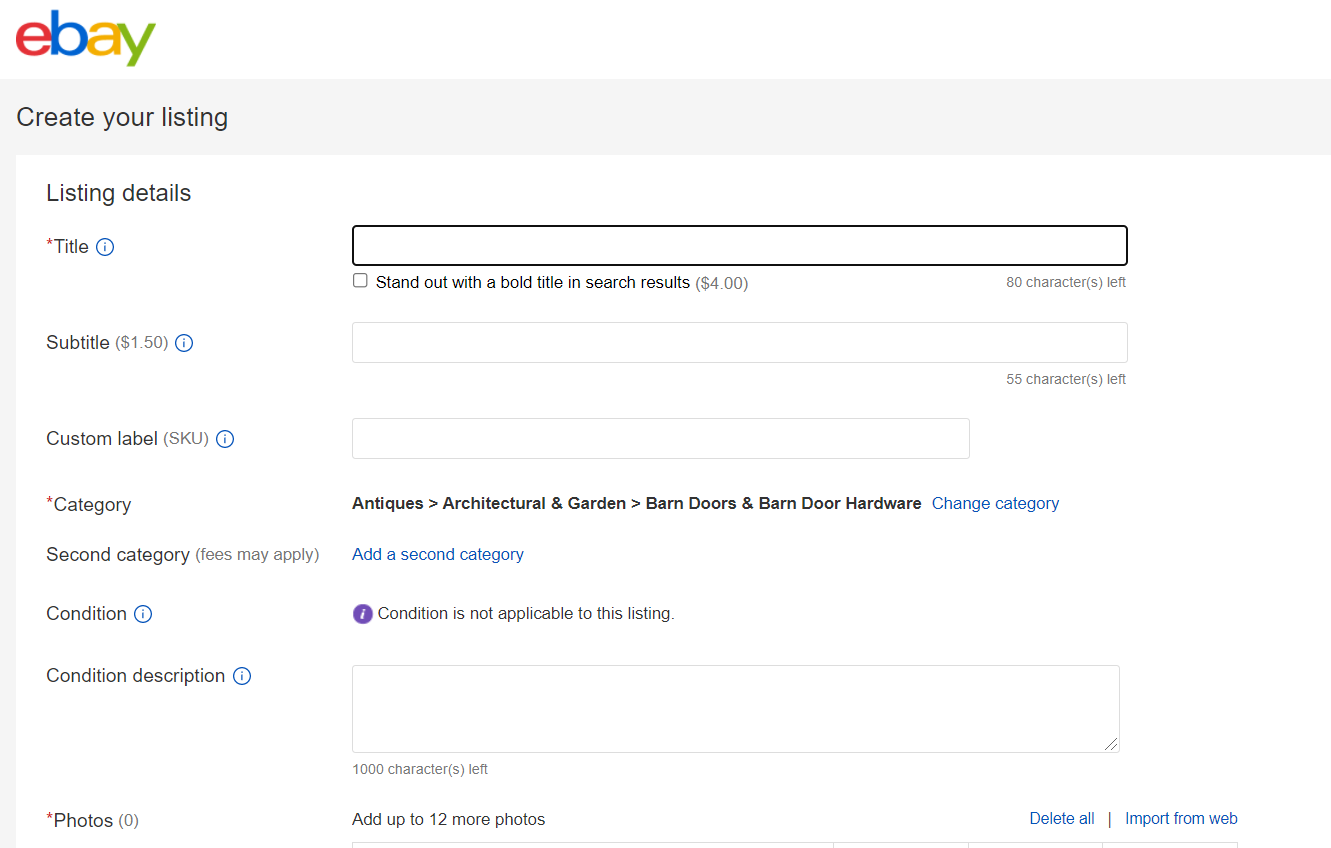Click the info icon next to Subtitle
The width and height of the screenshot is (1331, 848).
(x=184, y=343)
